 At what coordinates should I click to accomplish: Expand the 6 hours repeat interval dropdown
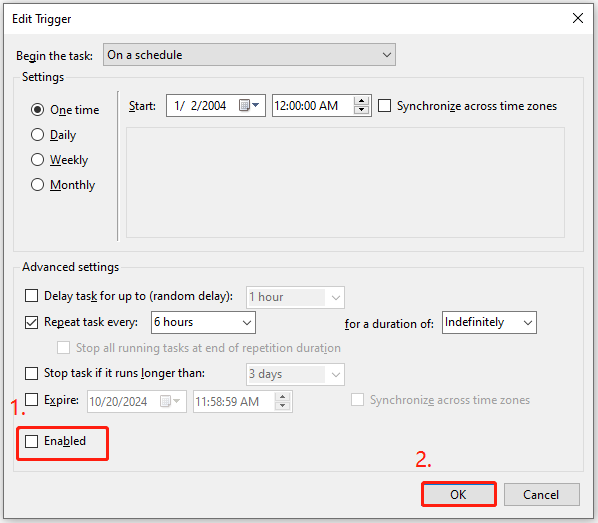(203, 323)
